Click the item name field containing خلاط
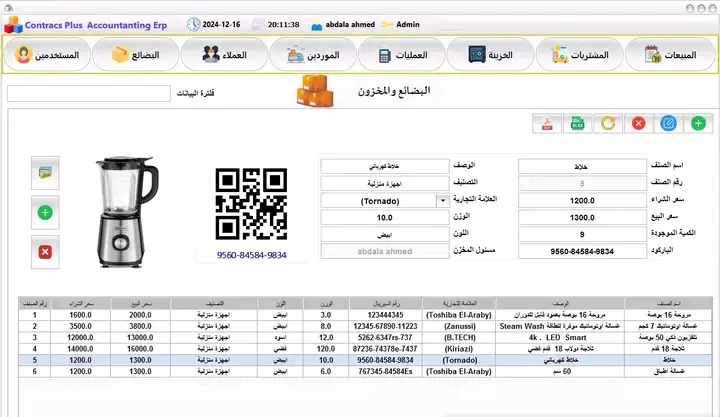Viewport: 720px width, 417px height. [582, 166]
